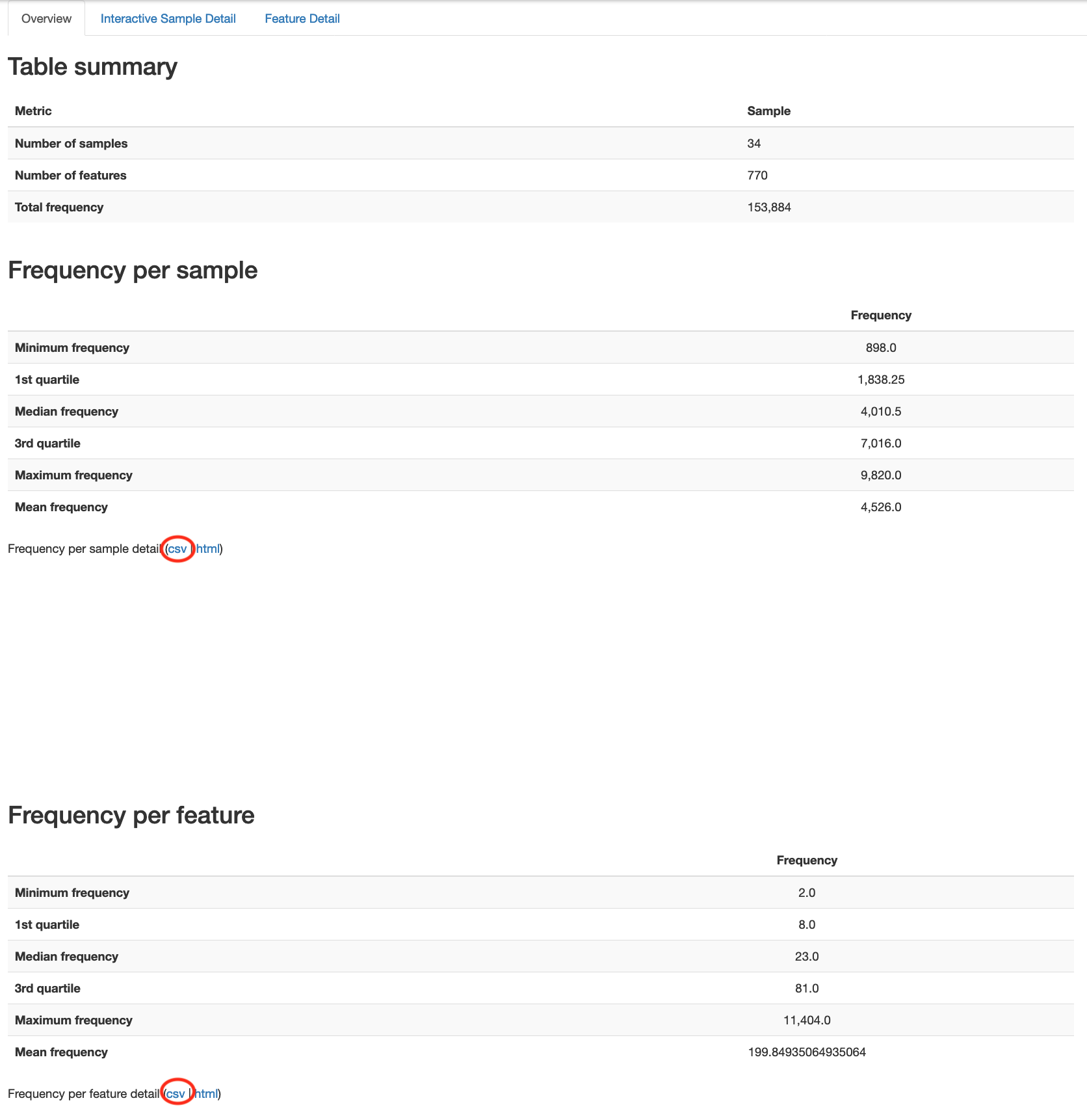The image size is (1087, 1120).
Task: Open the Feature Detail tab
Action: point(302,18)
